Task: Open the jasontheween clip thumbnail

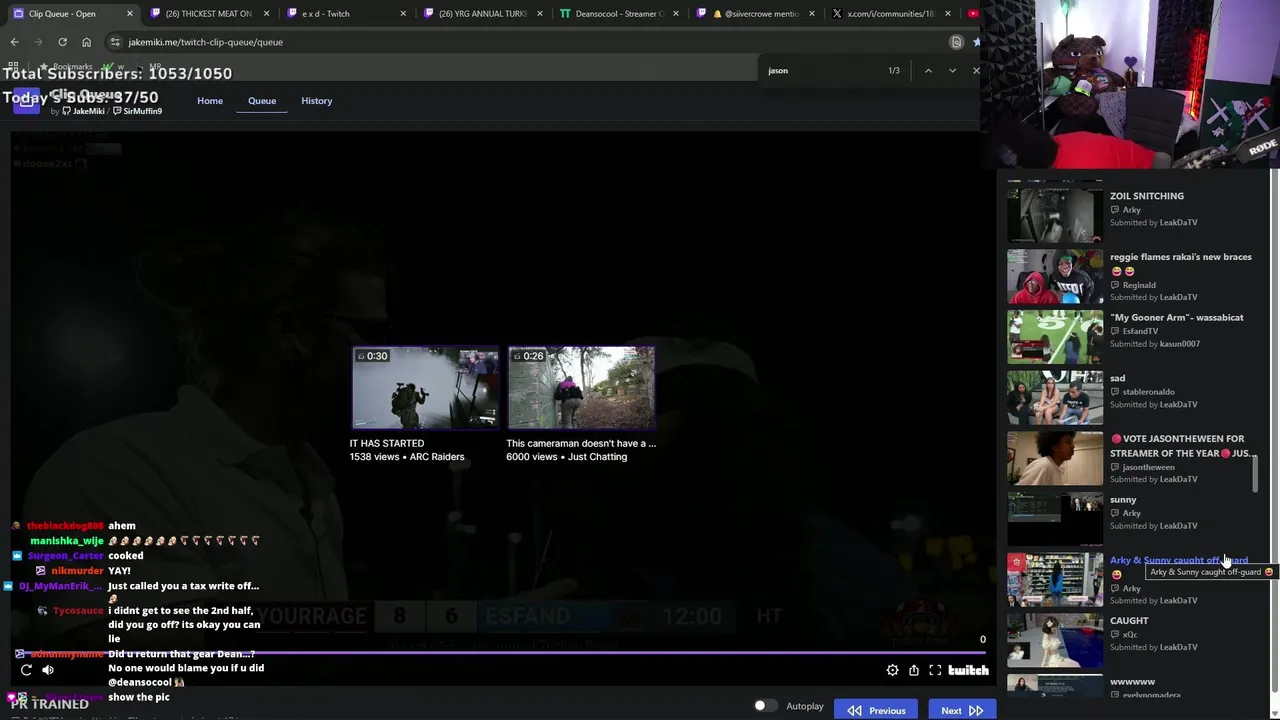Action: coord(1055,459)
